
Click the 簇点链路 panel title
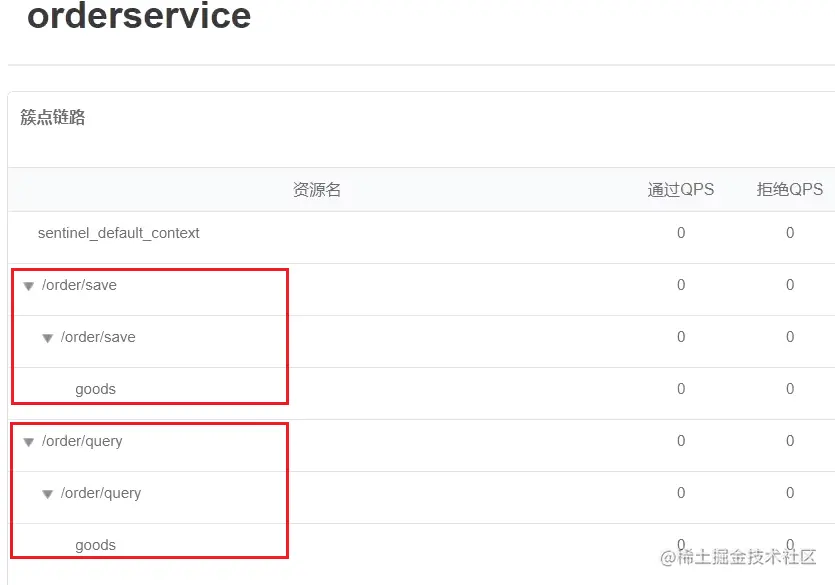53,117
